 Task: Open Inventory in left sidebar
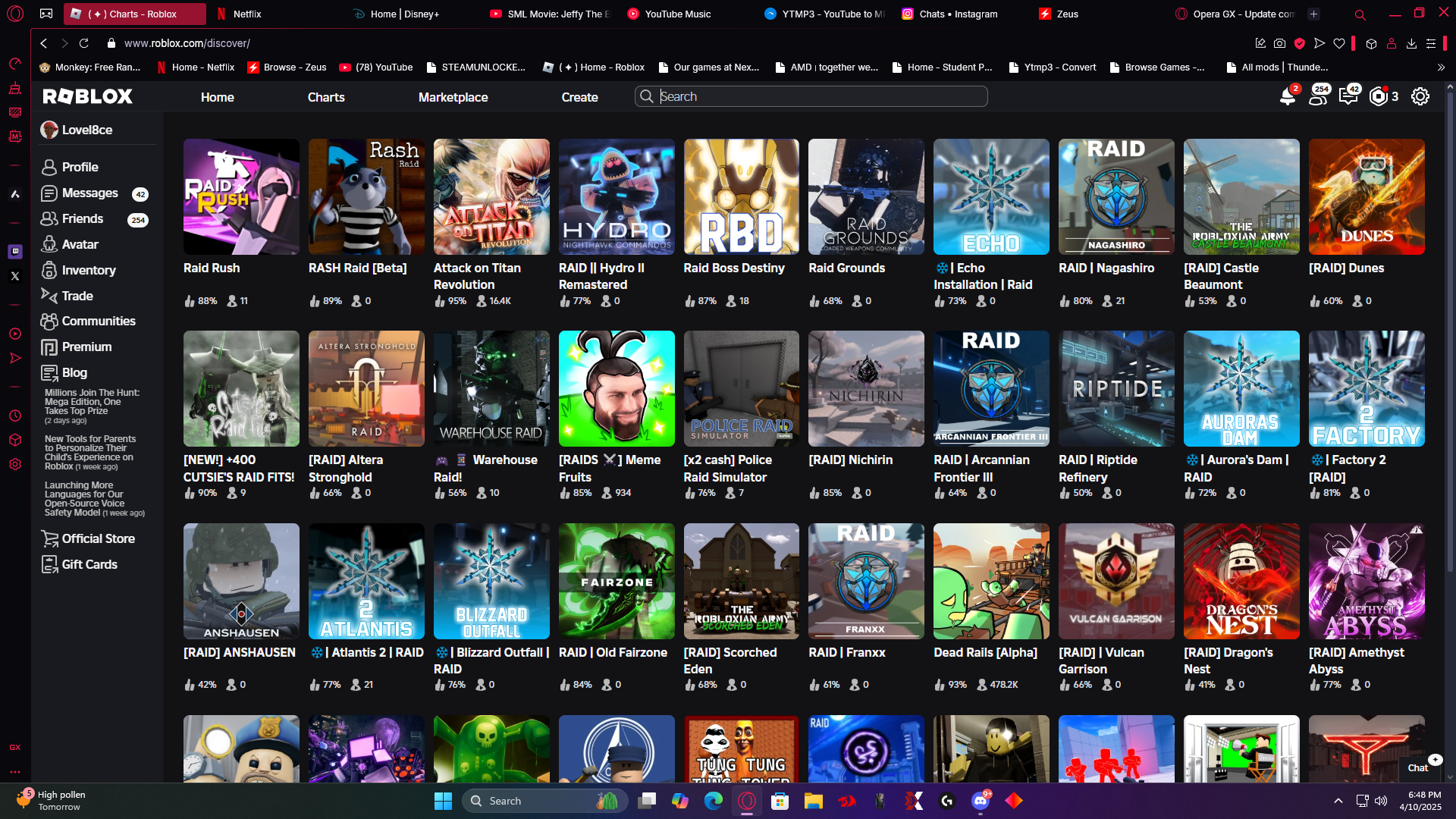[x=88, y=270]
